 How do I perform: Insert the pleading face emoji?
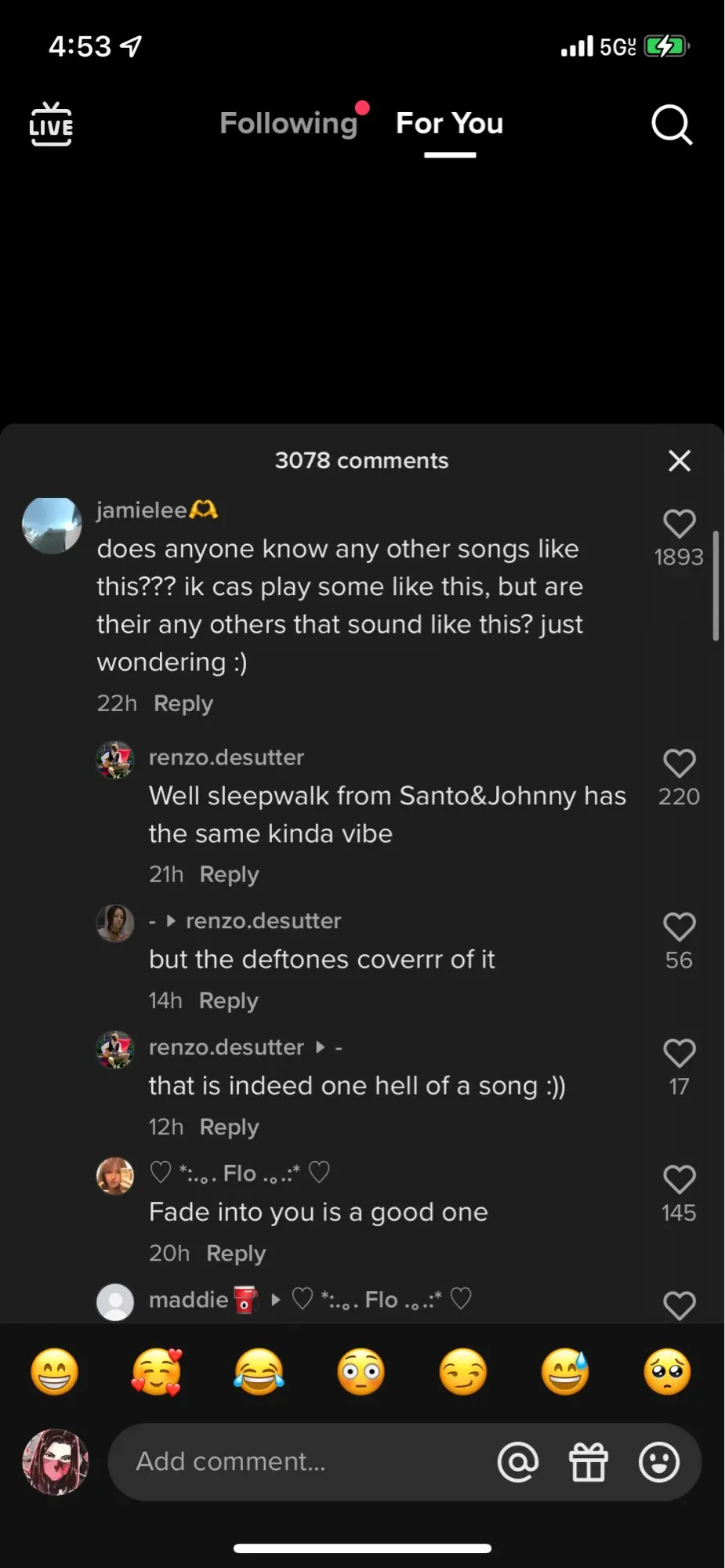point(667,1372)
